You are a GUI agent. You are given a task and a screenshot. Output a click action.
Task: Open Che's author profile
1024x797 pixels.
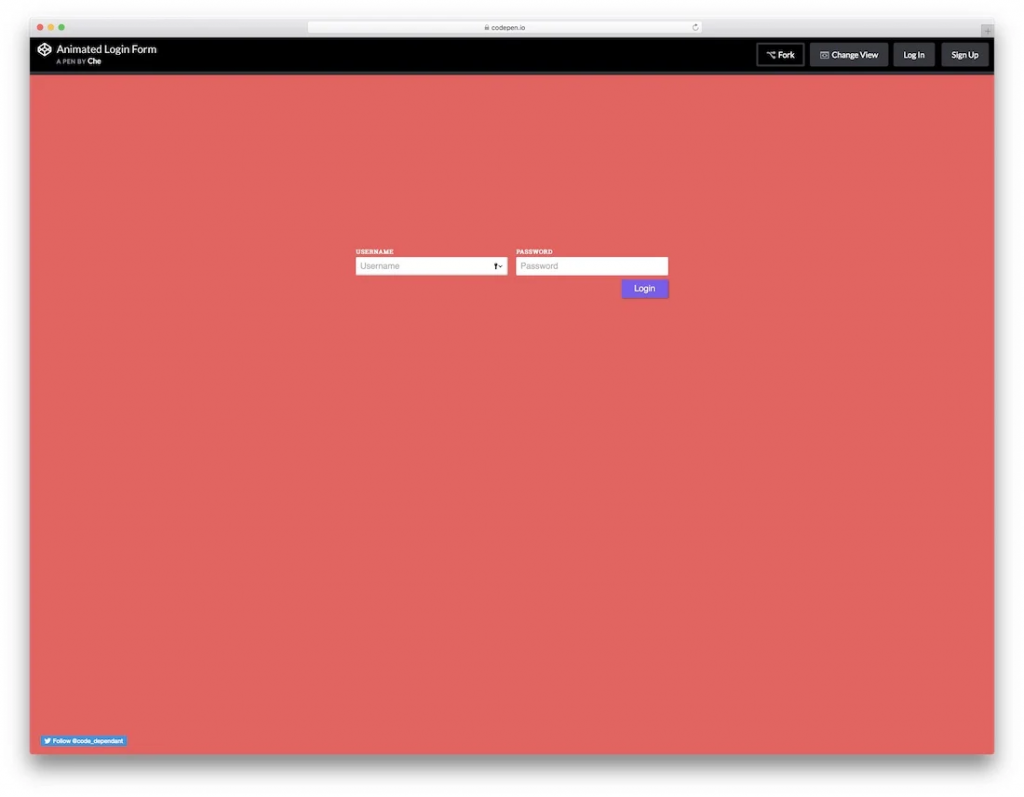click(93, 61)
